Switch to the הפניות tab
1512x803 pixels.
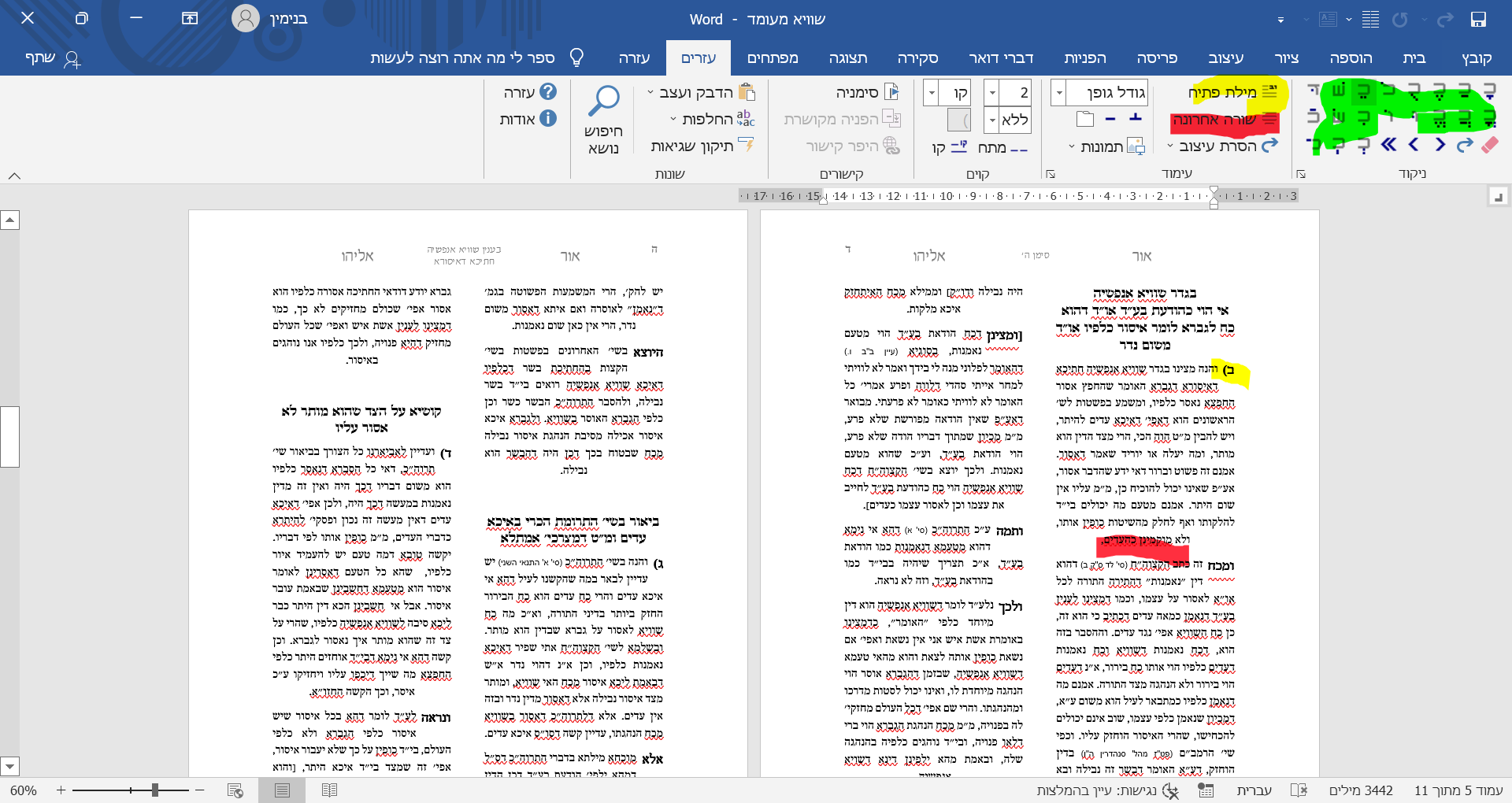click(x=1085, y=57)
